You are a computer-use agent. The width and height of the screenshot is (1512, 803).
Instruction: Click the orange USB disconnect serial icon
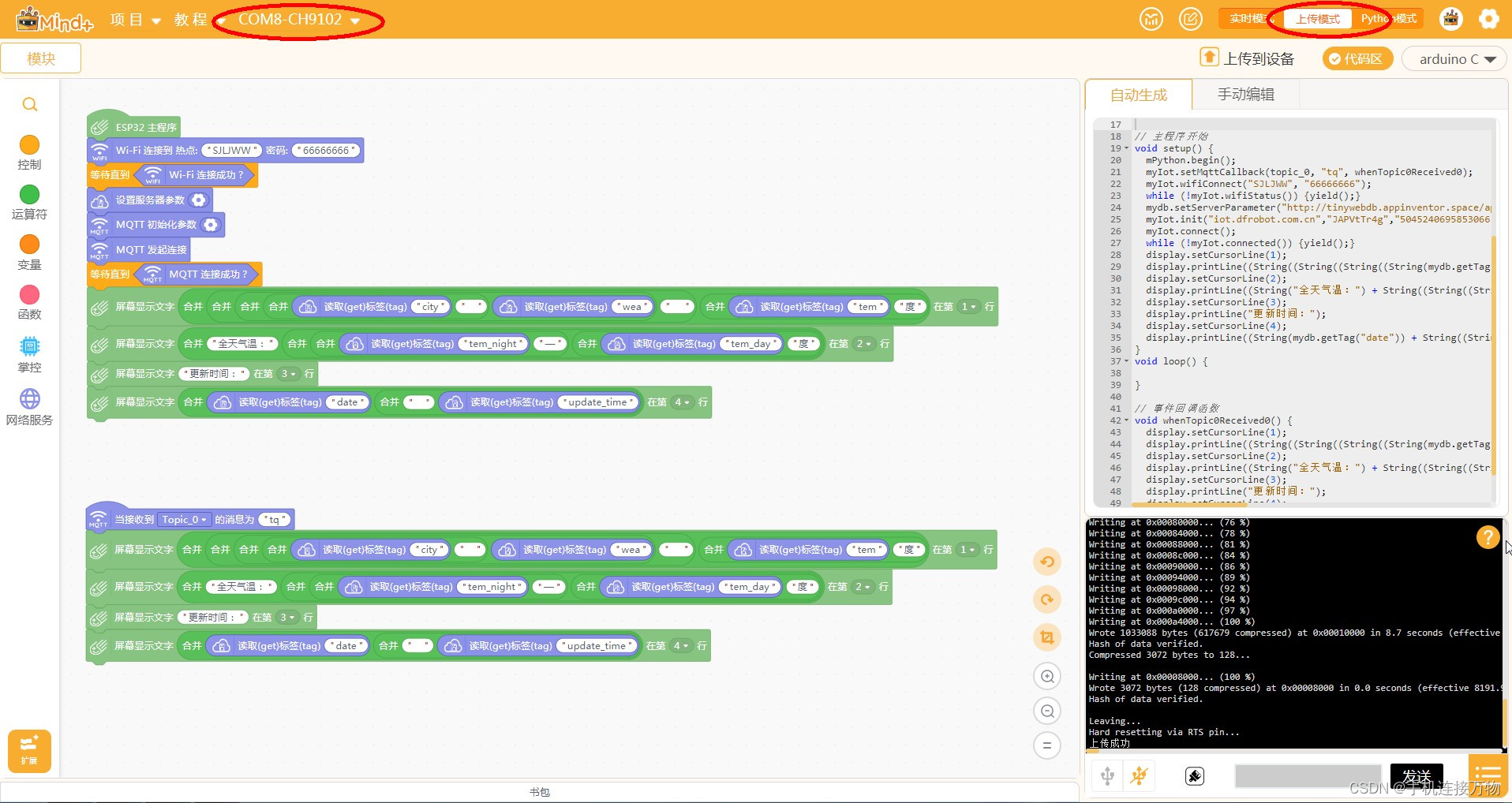pyautogui.click(x=1139, y=776)
